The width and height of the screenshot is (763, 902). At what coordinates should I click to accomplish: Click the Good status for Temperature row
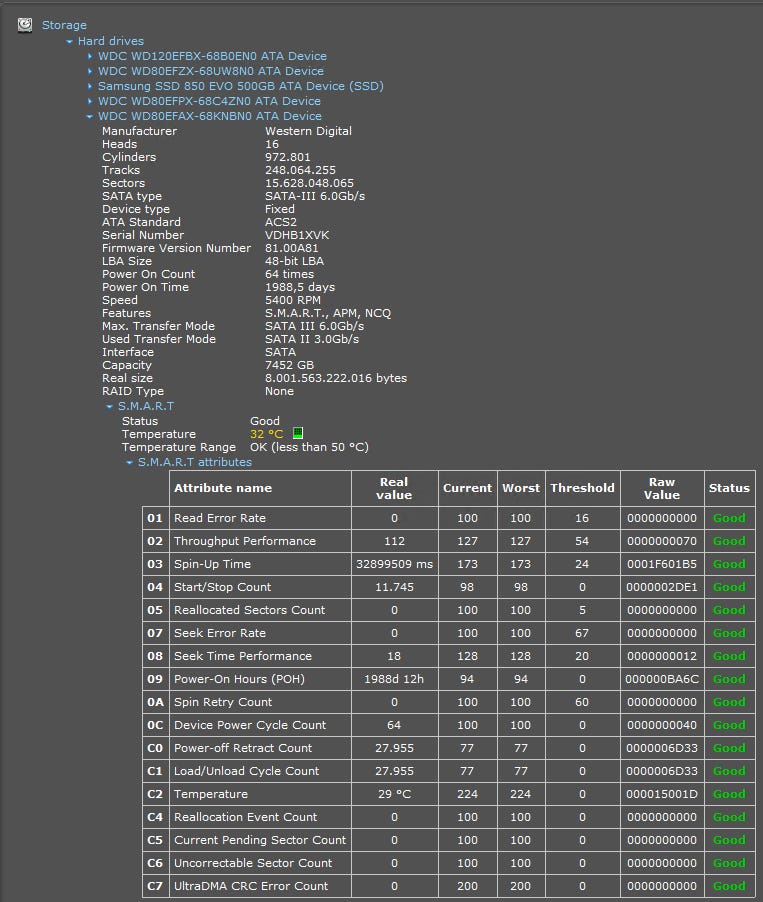(728, 794)
